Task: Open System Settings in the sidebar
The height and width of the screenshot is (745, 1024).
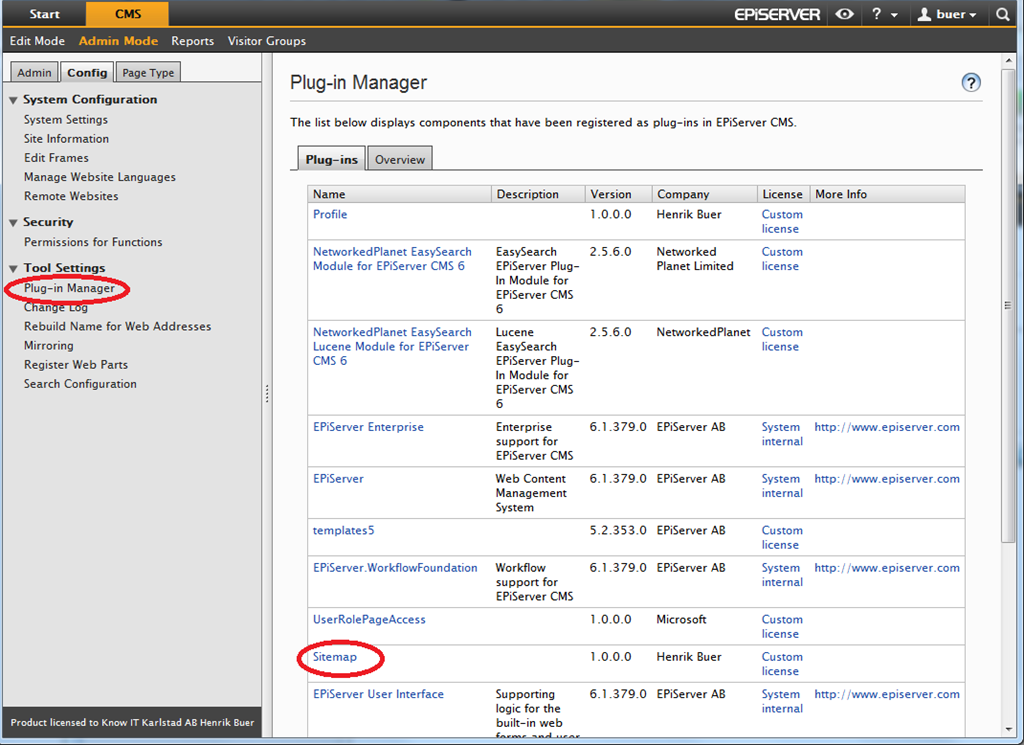Action: coord(65,120)
